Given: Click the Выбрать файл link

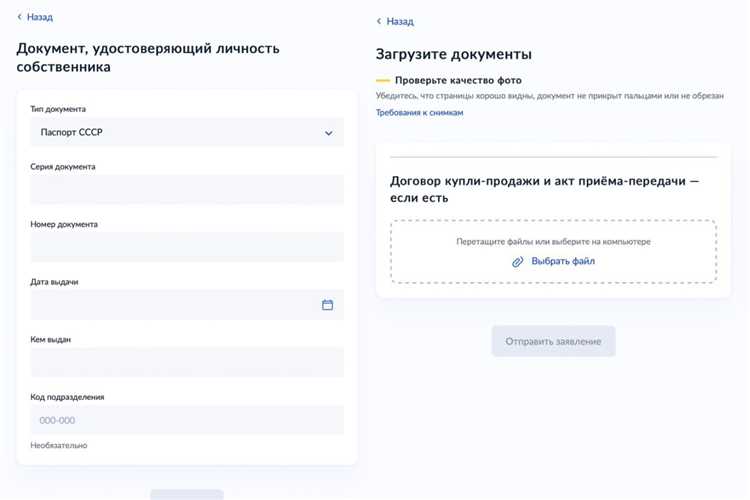Looking at the screenshot, I should point(563,261).
